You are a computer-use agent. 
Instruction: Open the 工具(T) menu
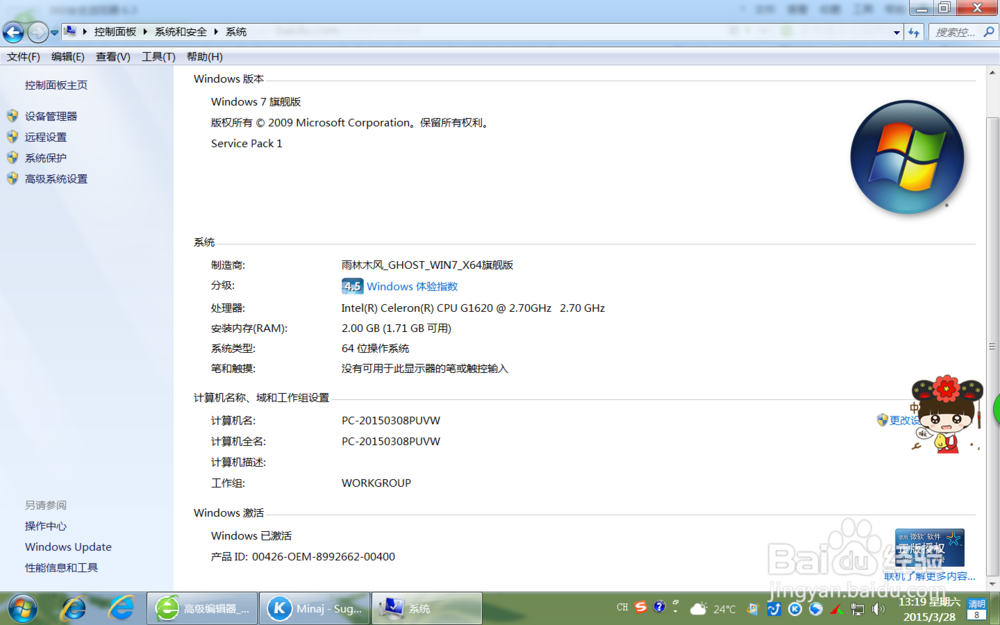coord(158,57)
